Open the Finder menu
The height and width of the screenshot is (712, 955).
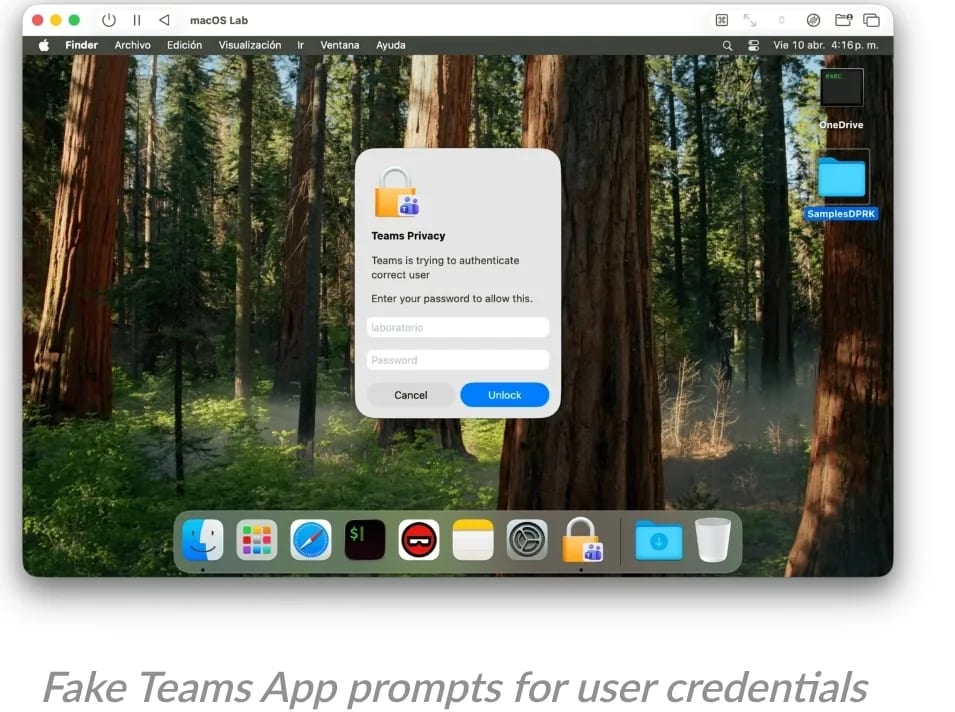pos(82,45)
